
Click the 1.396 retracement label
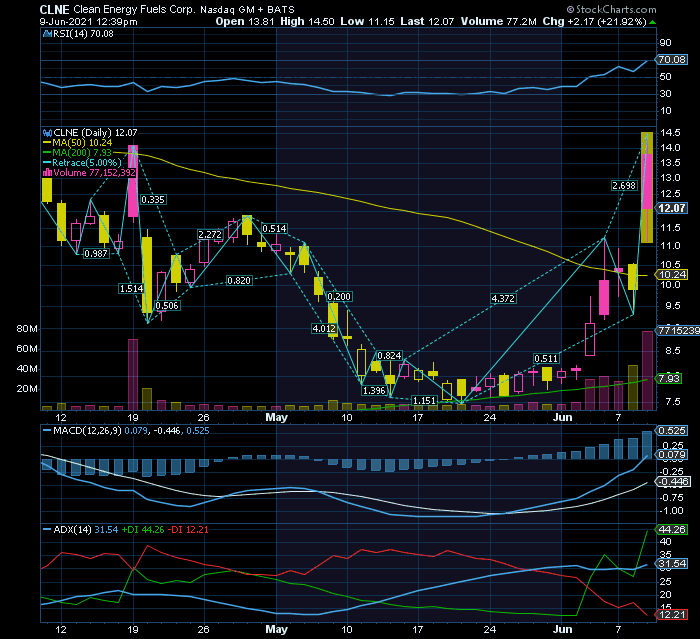(x=374, y=390)
